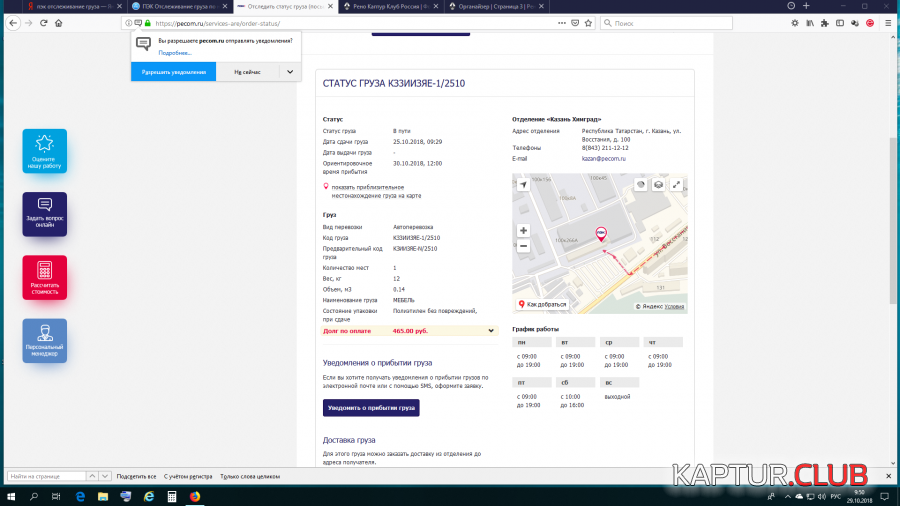
Task: Find previous match arrow in find bar
Action: [92, 476]
